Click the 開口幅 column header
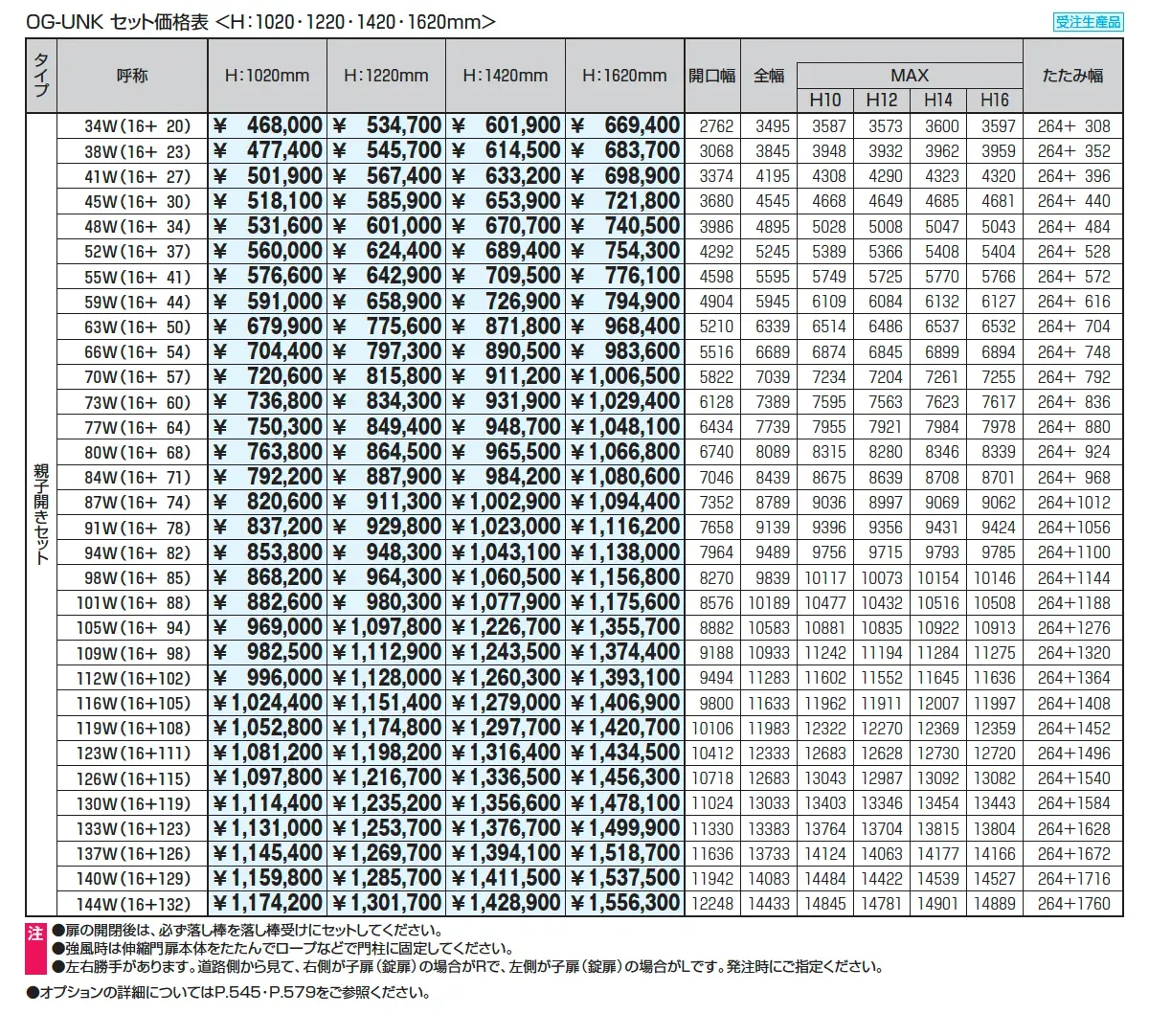1149x1036 pixels. click(x=712, y=76)
